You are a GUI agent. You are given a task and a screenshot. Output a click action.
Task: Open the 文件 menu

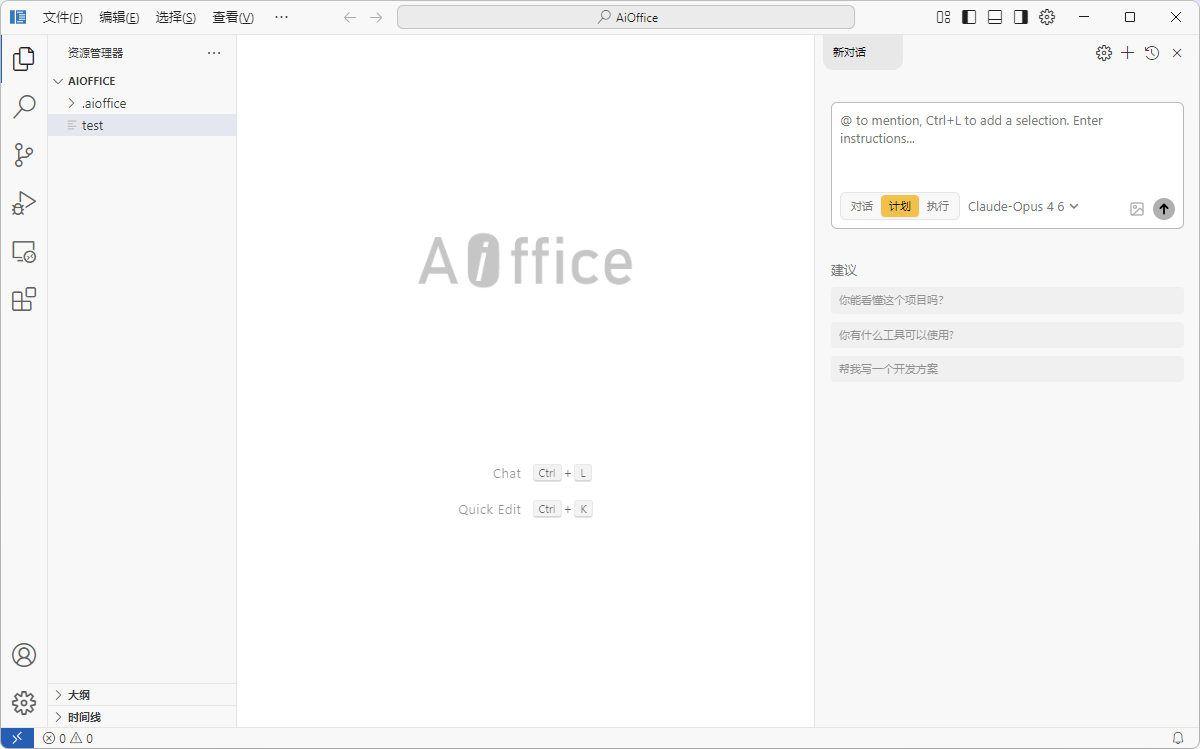63,17
